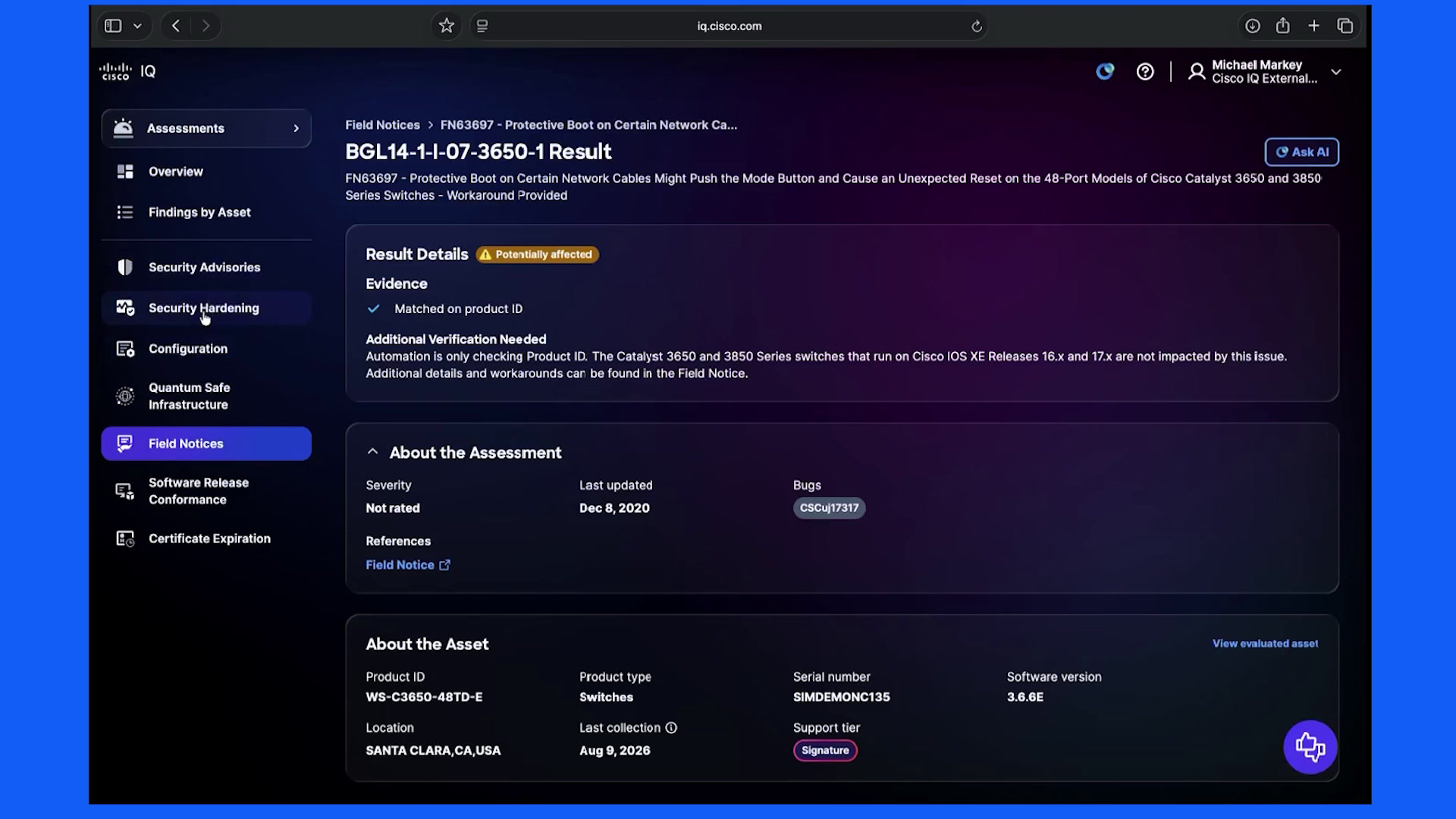Screen dimensions: 1456x819
Task: Select the Field Notices menu item
Action: click(x=206, y=444)
